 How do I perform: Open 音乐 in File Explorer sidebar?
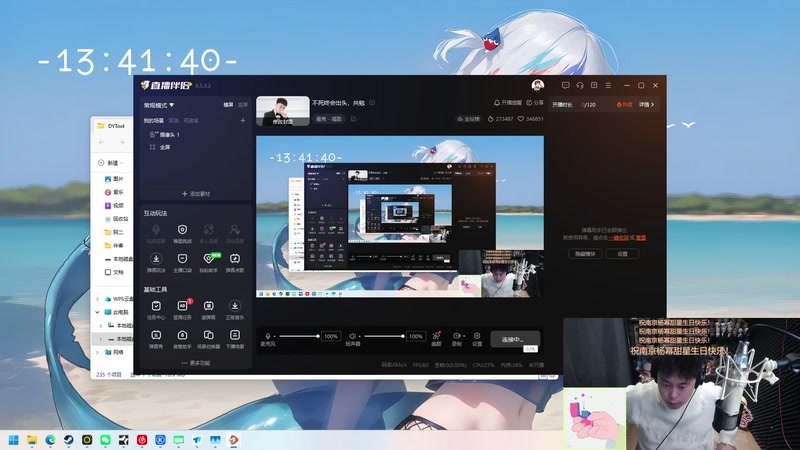[113, 192]
